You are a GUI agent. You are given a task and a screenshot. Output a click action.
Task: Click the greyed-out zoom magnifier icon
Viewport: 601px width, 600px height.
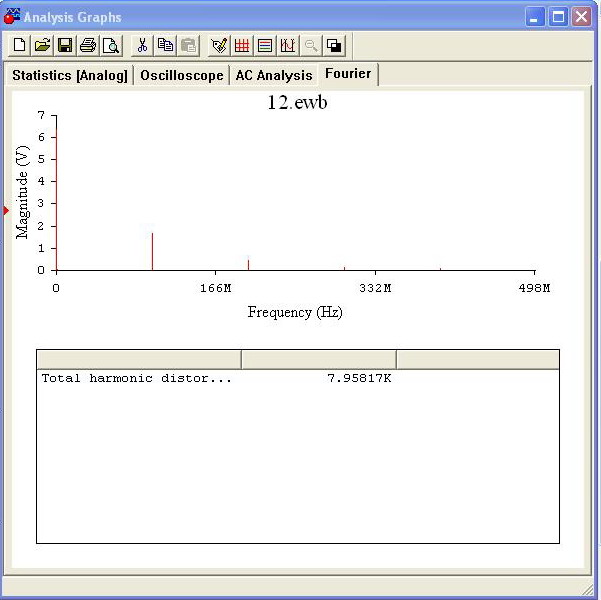pyautogui.click(x=311, y=46)
